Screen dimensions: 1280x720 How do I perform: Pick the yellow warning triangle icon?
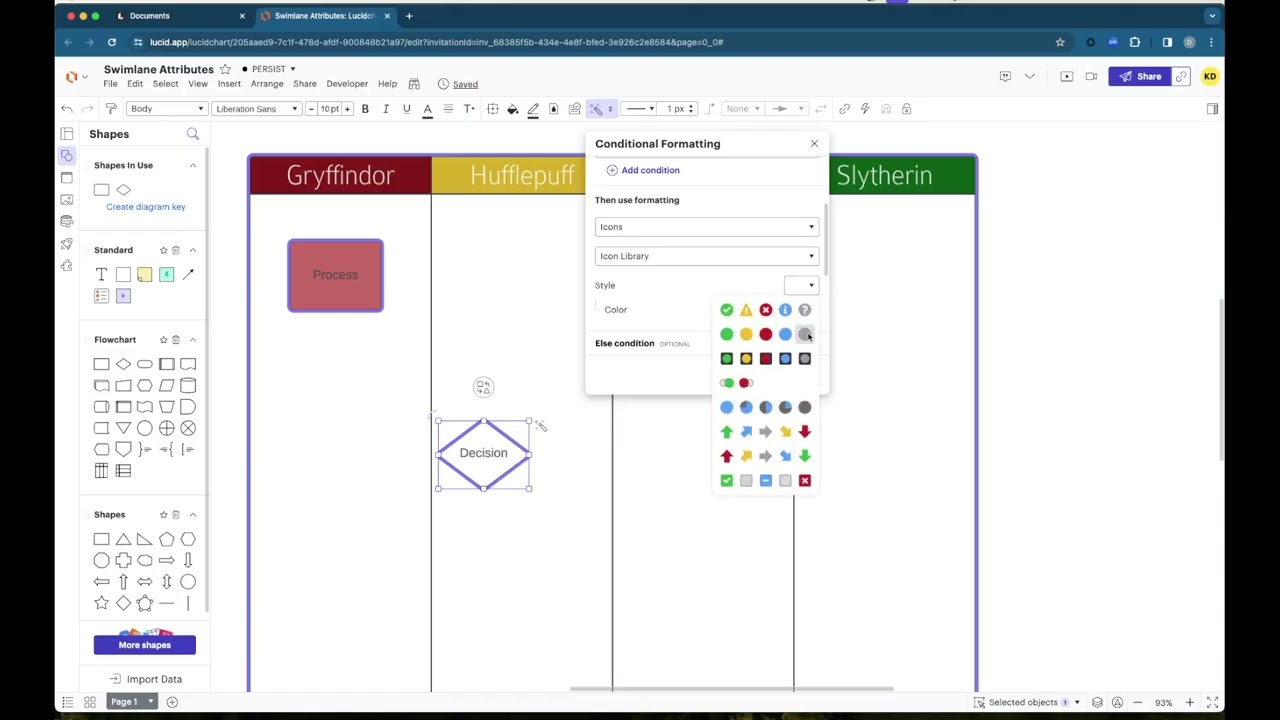coord(746,310)
